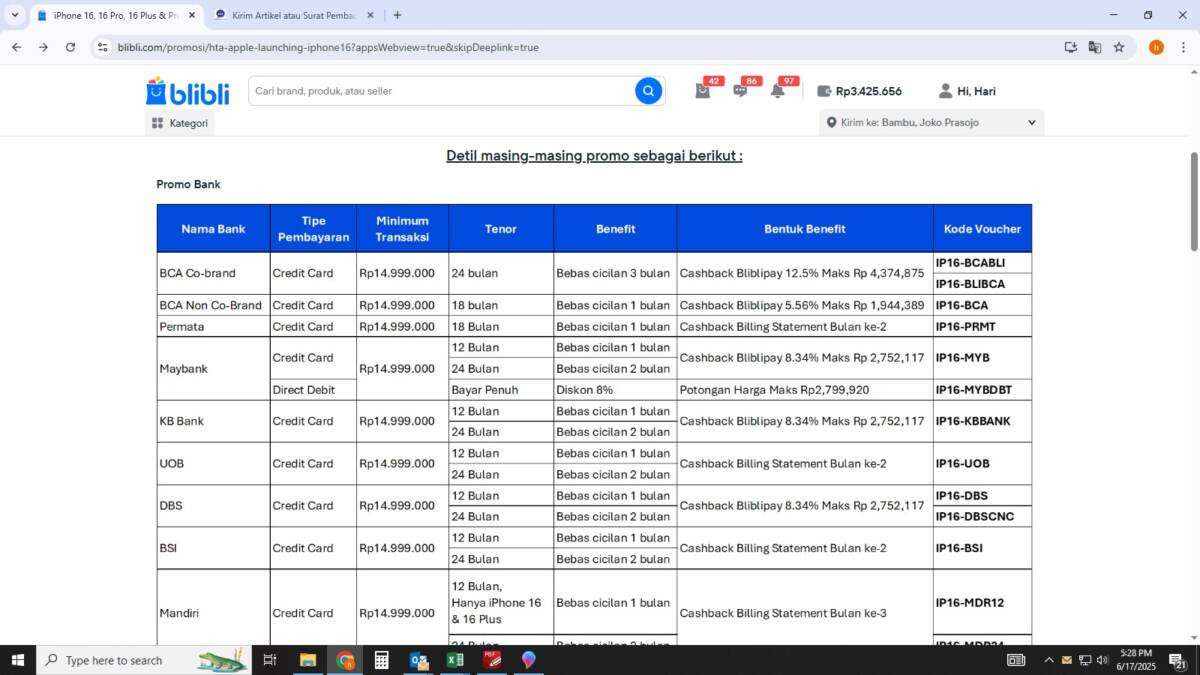Open Excel from the taskbar

point(455,660)
